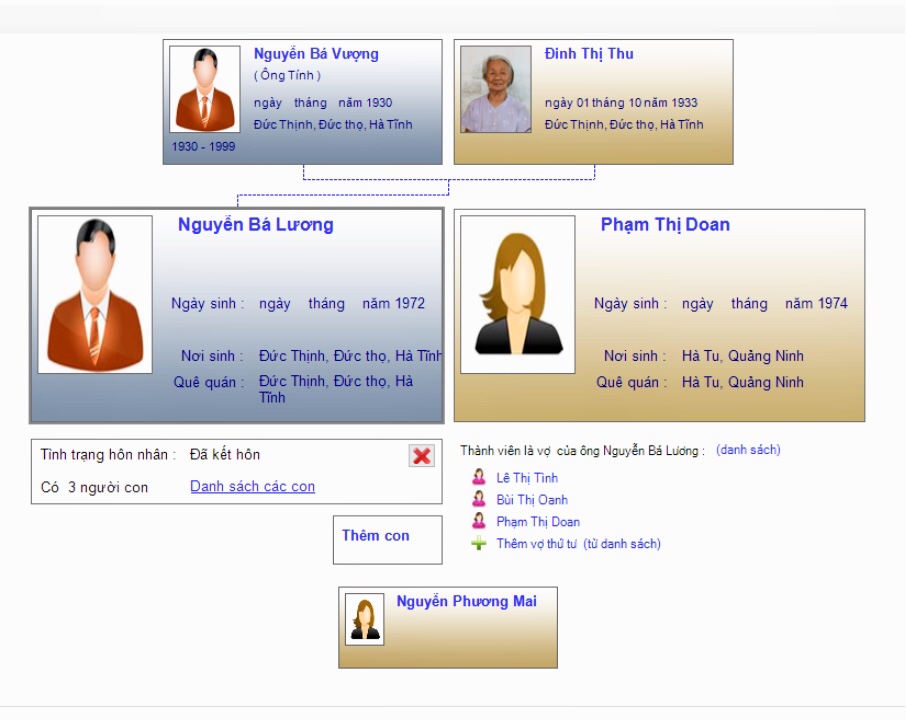Select wife Lê Thị Tình link

[527, 478]
